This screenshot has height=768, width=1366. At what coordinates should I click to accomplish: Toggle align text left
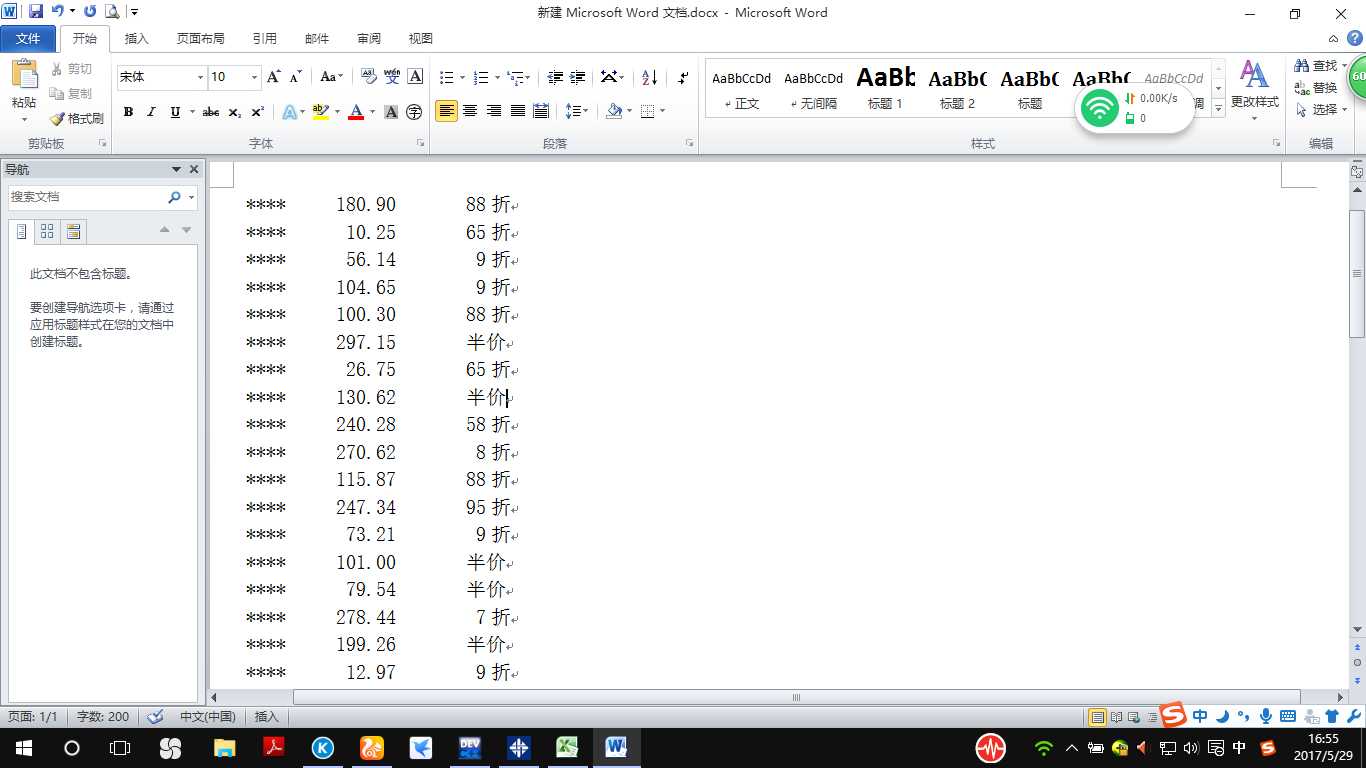[446, 111]
